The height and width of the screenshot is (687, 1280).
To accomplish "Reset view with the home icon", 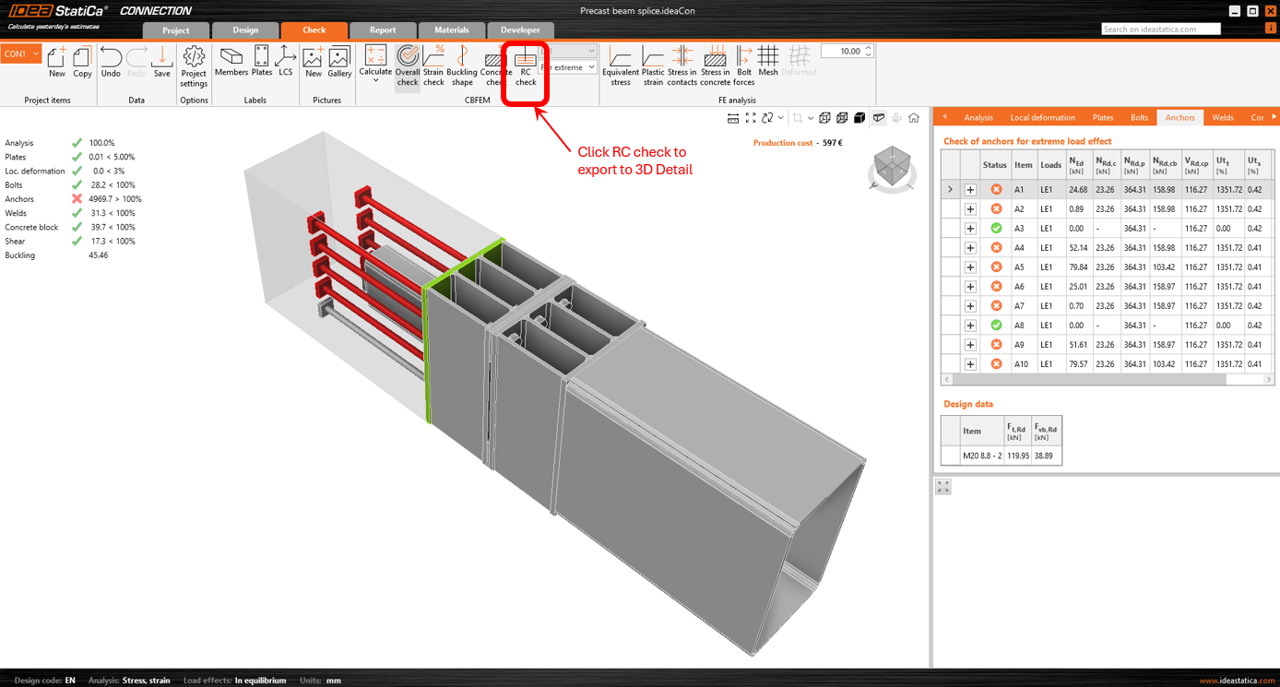I will point(913,118).
